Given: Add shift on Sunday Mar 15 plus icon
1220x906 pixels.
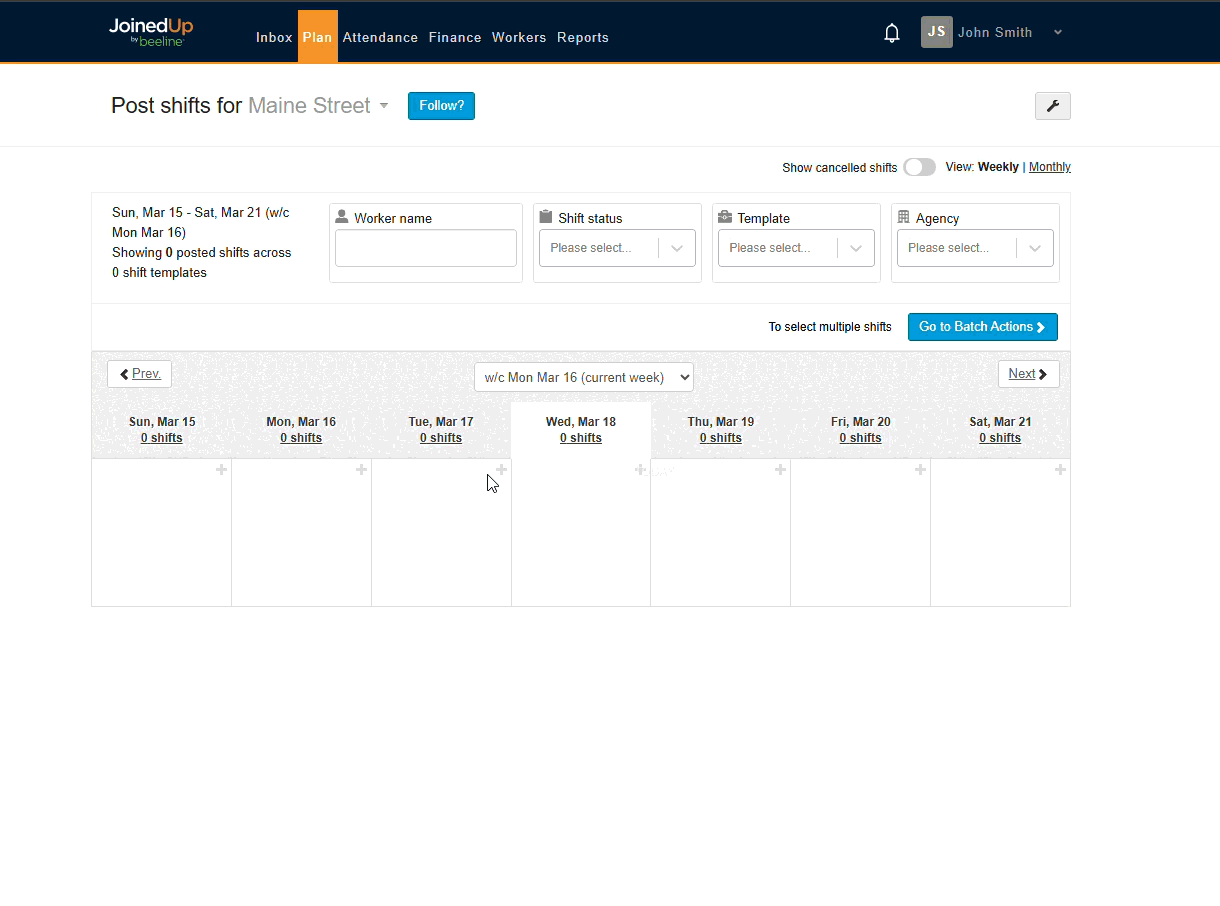Looking at the screenshot, I should 221,470.
